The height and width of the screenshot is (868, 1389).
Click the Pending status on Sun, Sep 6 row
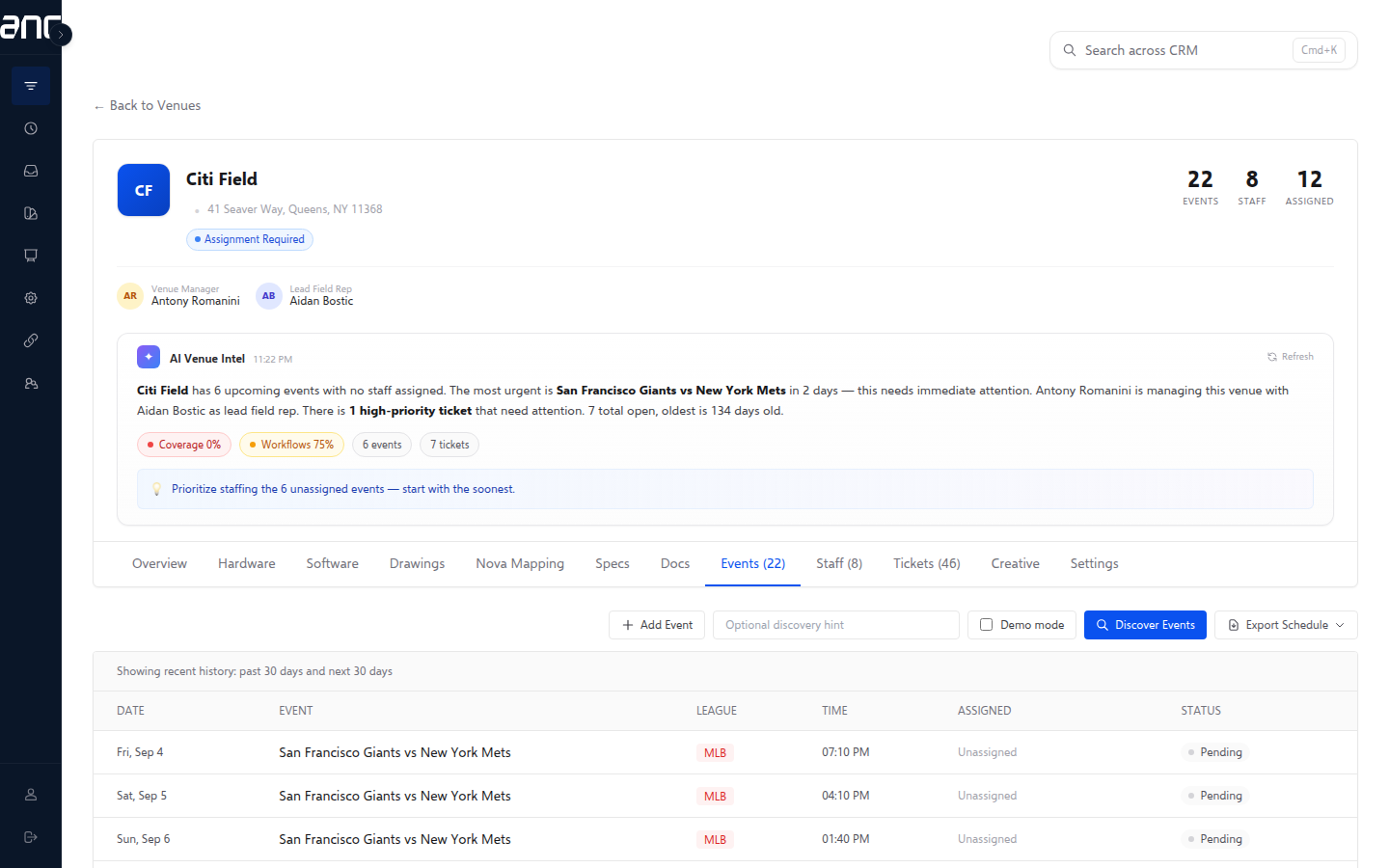[x=1215, y=839]
